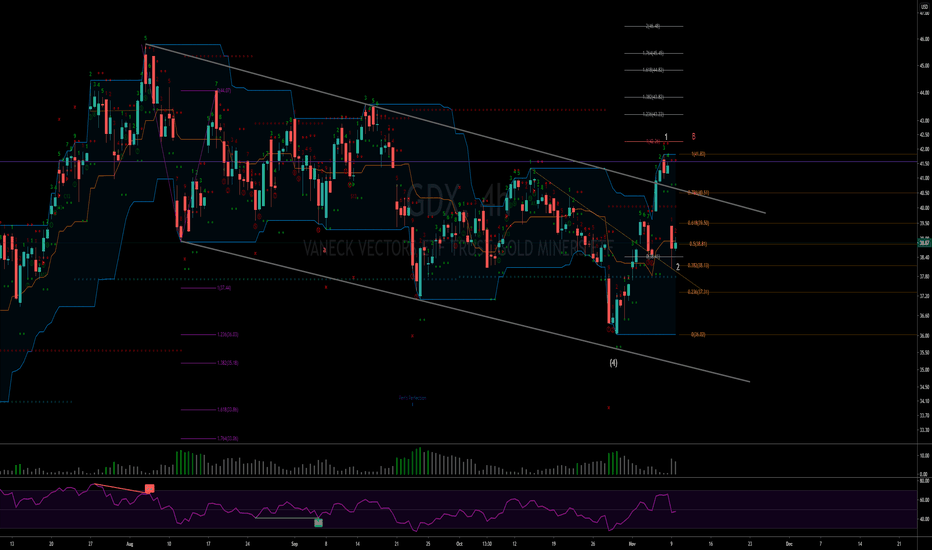Click the 40.00 price axis label
932x550 pixels.
click(x=924, y=208)
